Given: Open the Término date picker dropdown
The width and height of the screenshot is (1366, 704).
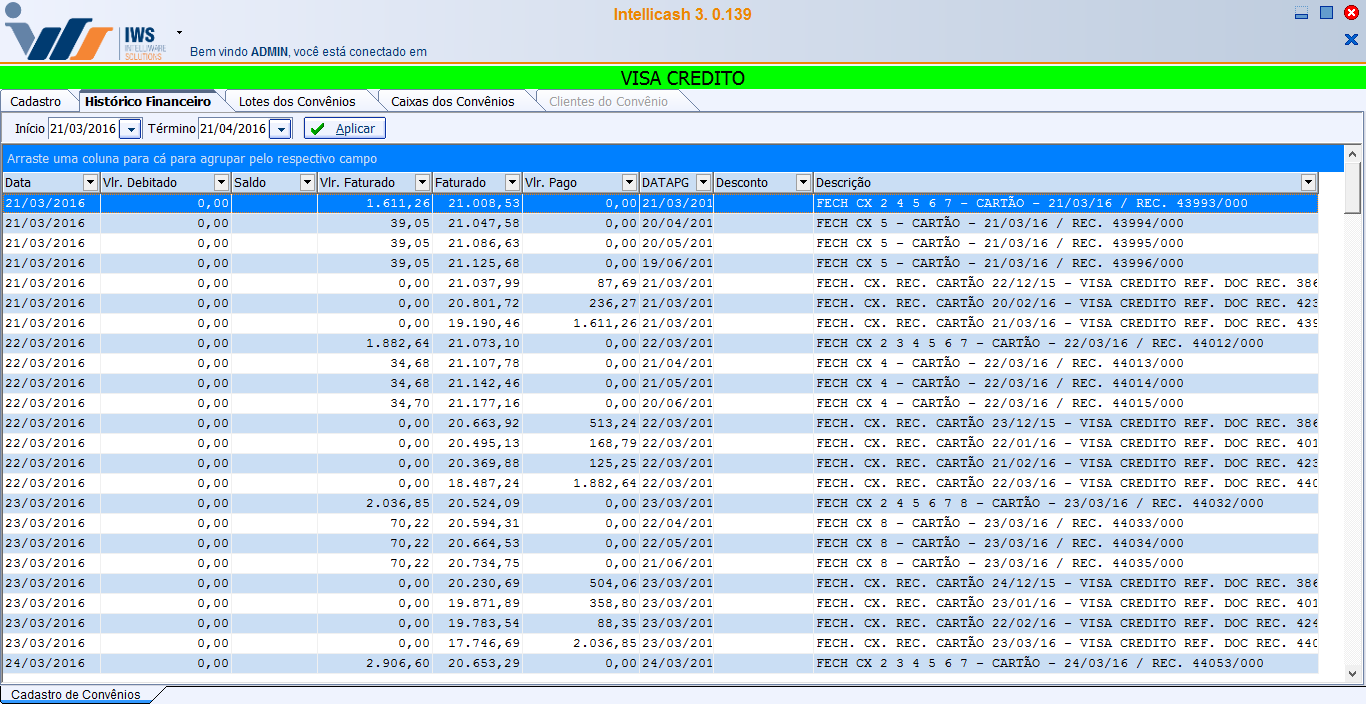Looking at the screenshot, I should [x=280, y=129].
